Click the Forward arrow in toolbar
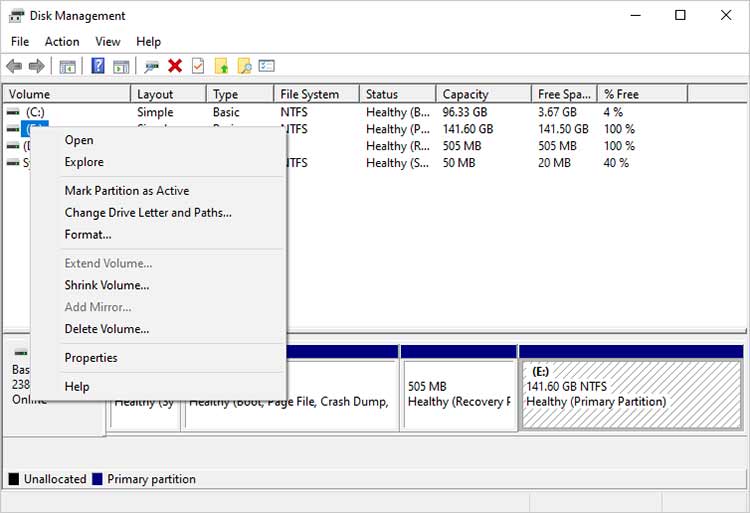750x513 pixels. pos(37,66)
